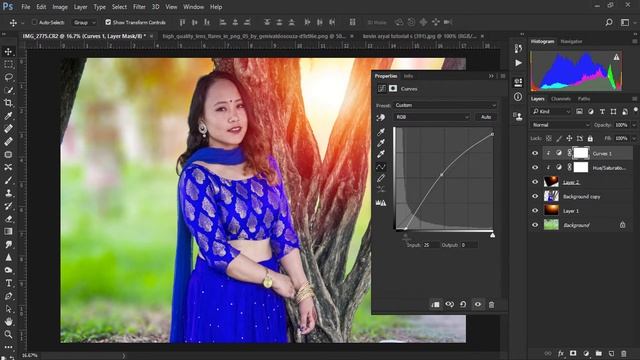Click the clip to layer button

[436, 304]
